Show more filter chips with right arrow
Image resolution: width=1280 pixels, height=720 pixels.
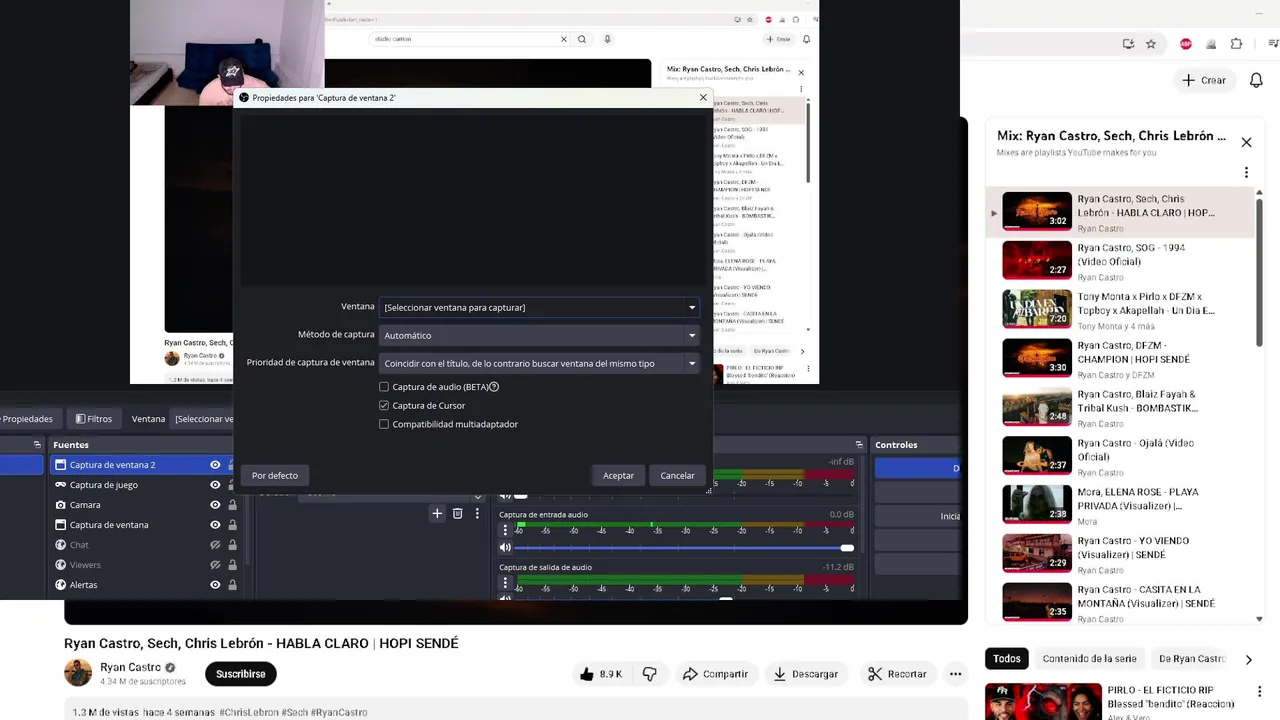(1248, 659)
